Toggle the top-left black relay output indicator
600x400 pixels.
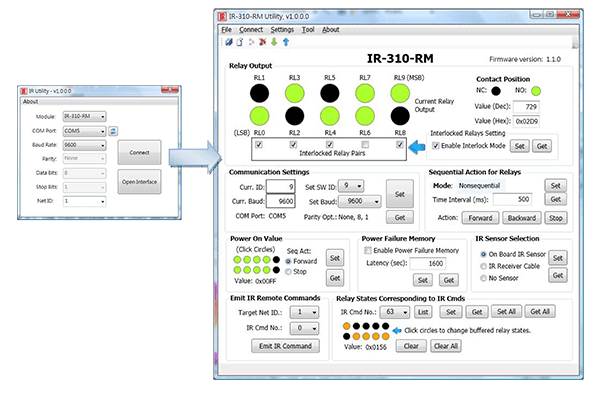(259, 93)
